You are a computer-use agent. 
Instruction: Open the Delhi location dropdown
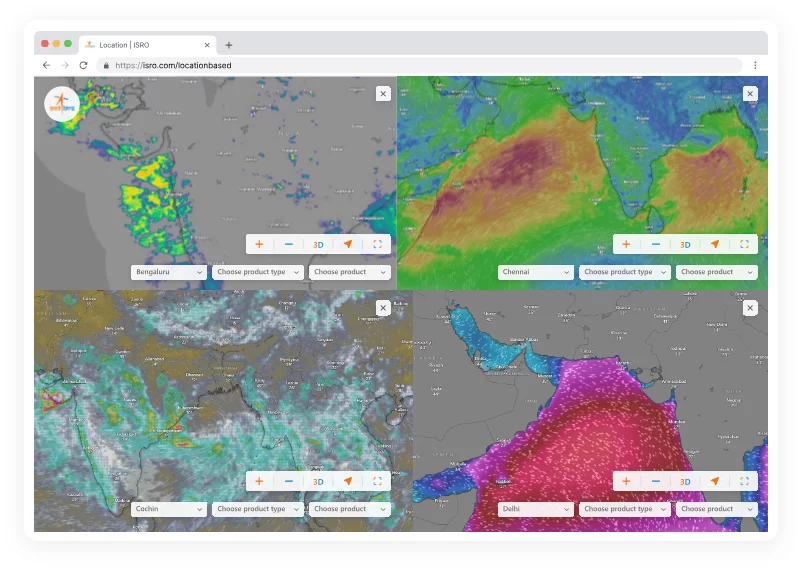click(535, 509)
